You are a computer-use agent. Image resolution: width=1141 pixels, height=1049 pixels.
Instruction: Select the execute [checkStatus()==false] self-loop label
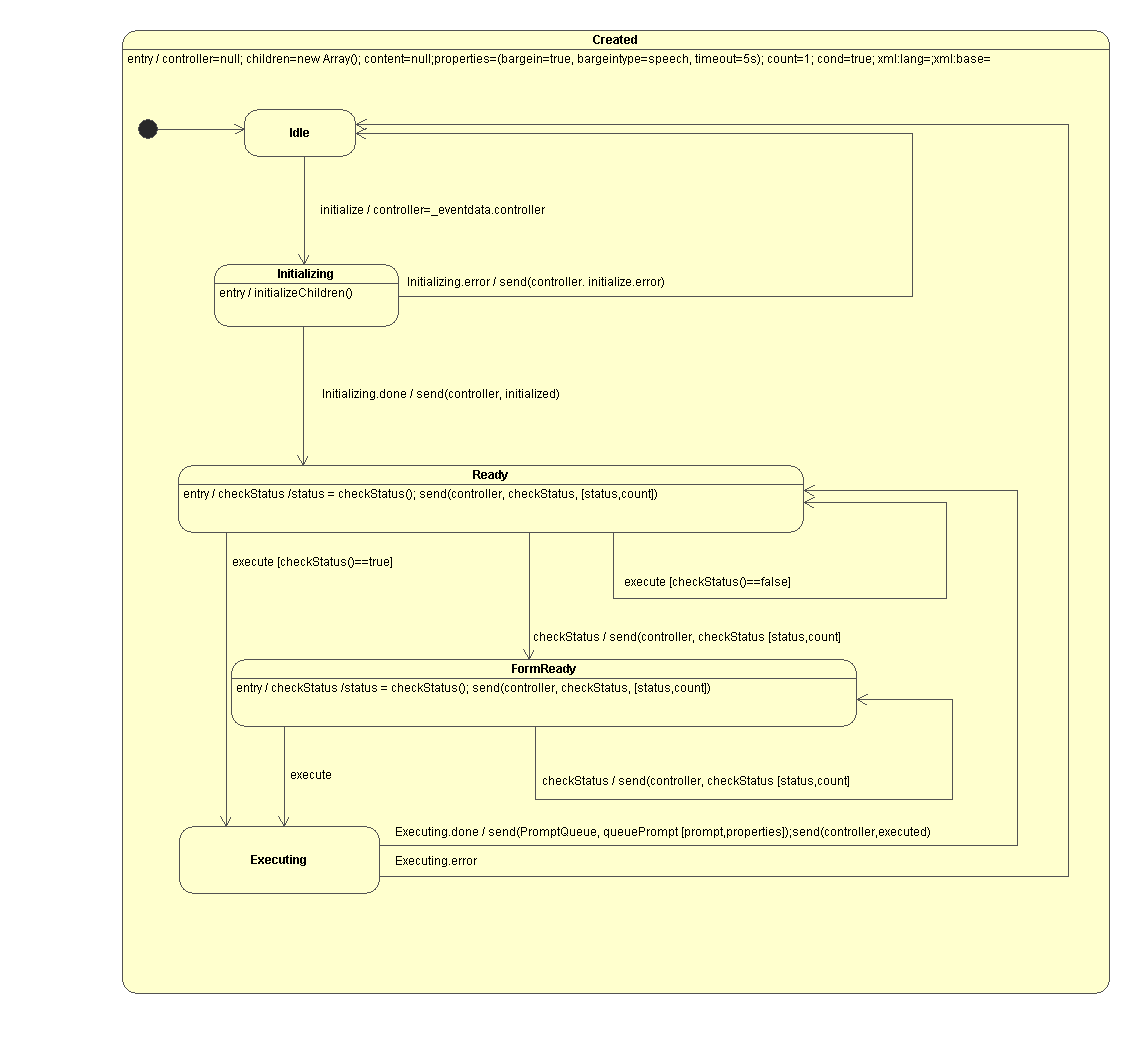(x=706, y=582)
